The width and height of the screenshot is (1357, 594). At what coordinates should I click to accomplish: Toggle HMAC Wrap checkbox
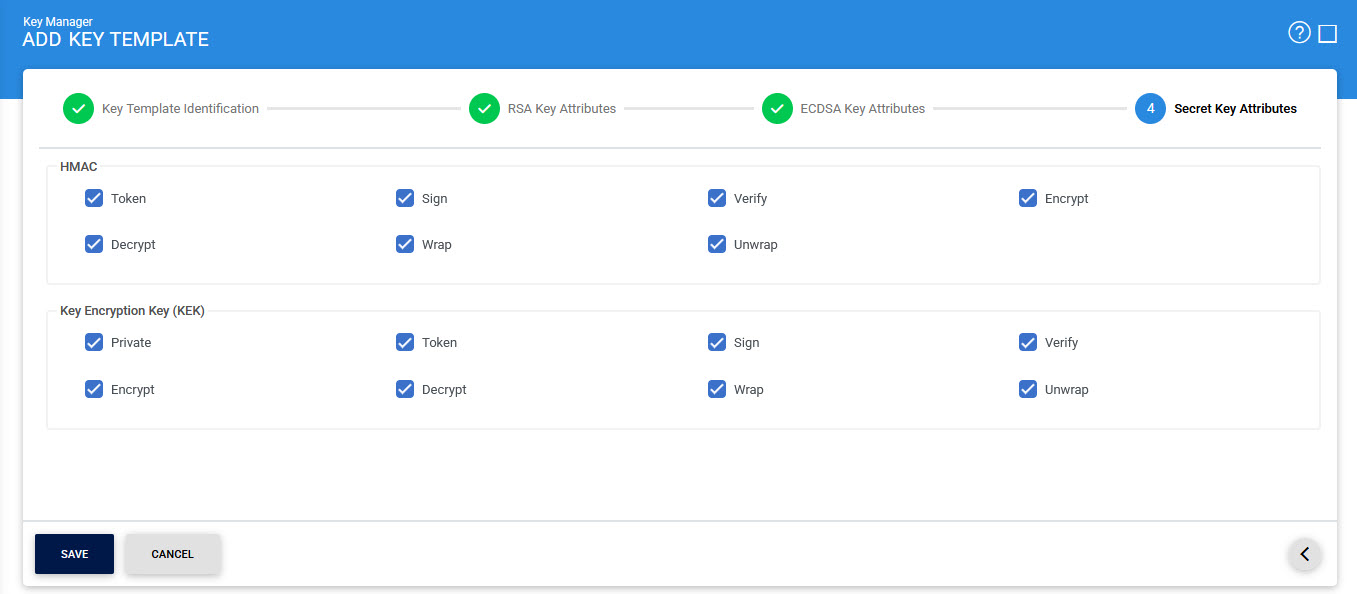coord(405,244)
